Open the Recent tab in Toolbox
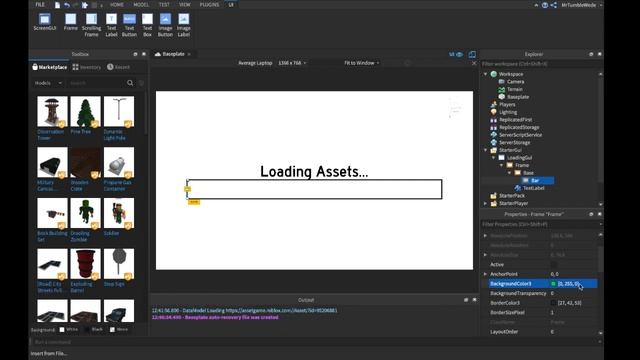 [x=118, y=67]
